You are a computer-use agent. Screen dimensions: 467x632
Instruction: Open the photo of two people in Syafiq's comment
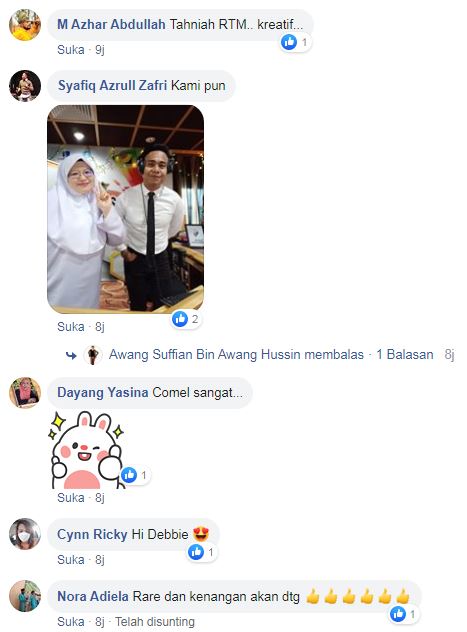click(x=125, y=209)
